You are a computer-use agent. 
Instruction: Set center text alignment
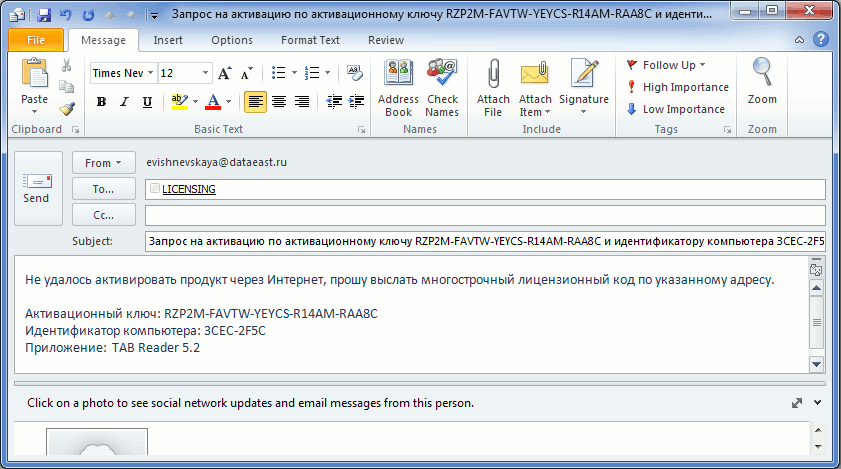coord(279,101)
